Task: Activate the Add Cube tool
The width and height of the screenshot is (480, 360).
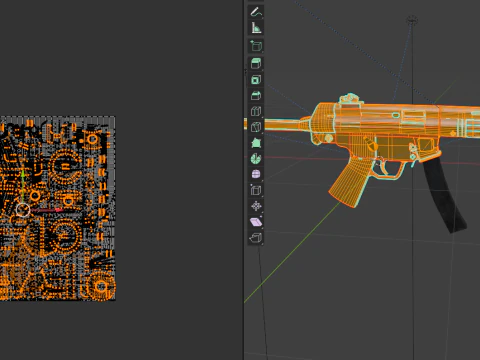Action: pyautogui.click(x=256, y=46)
